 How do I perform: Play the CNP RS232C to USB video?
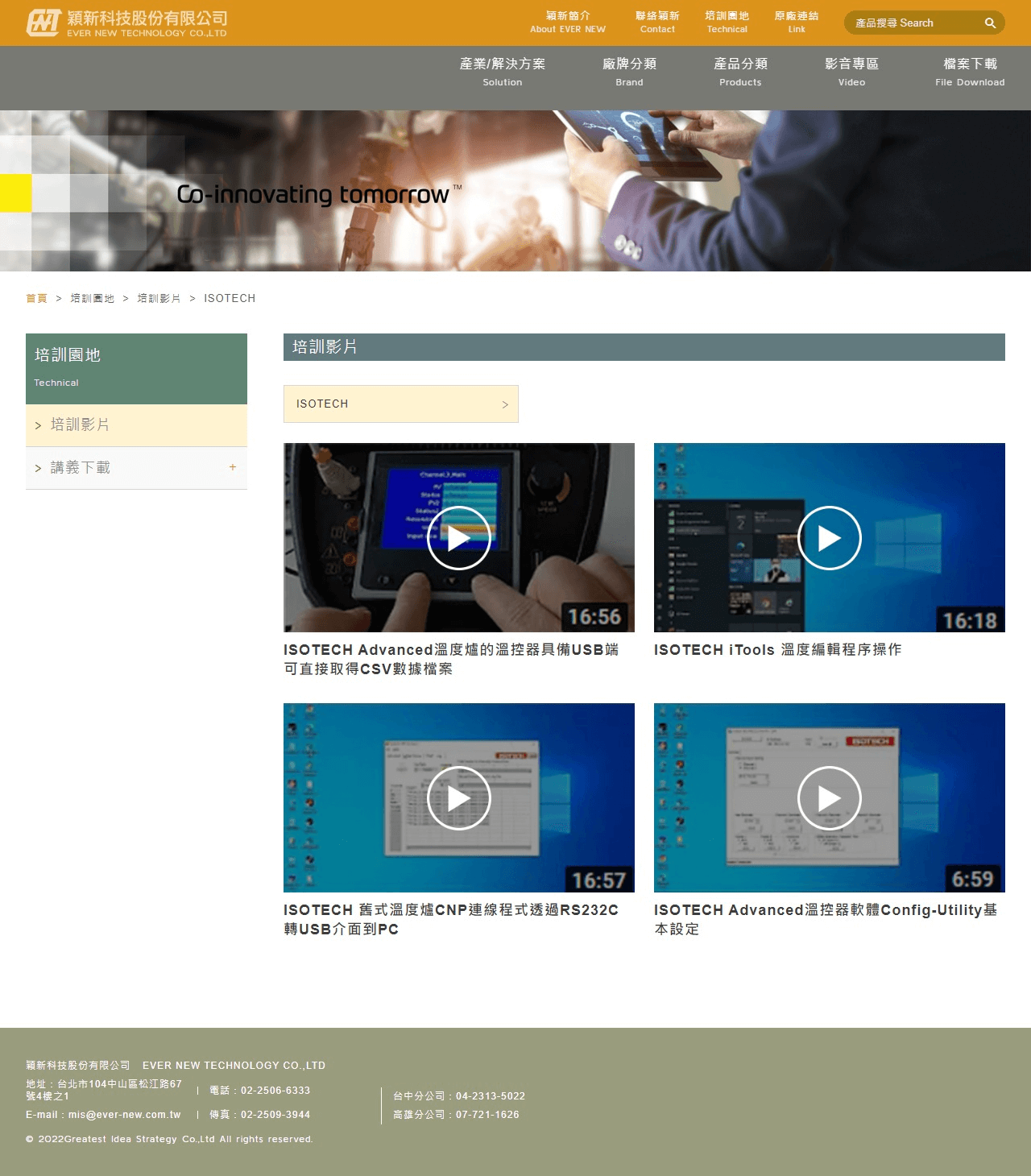click(x=459, y=798)
